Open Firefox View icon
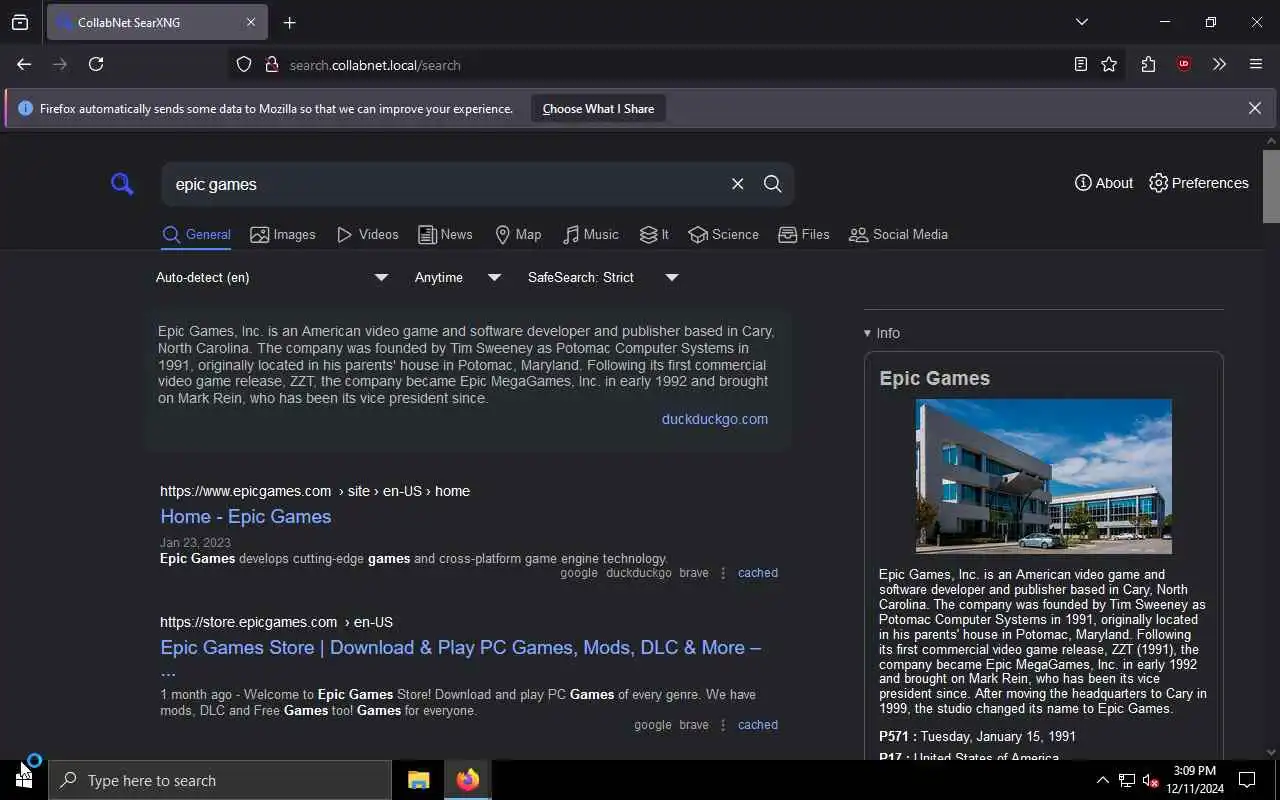 click(20, 22)
